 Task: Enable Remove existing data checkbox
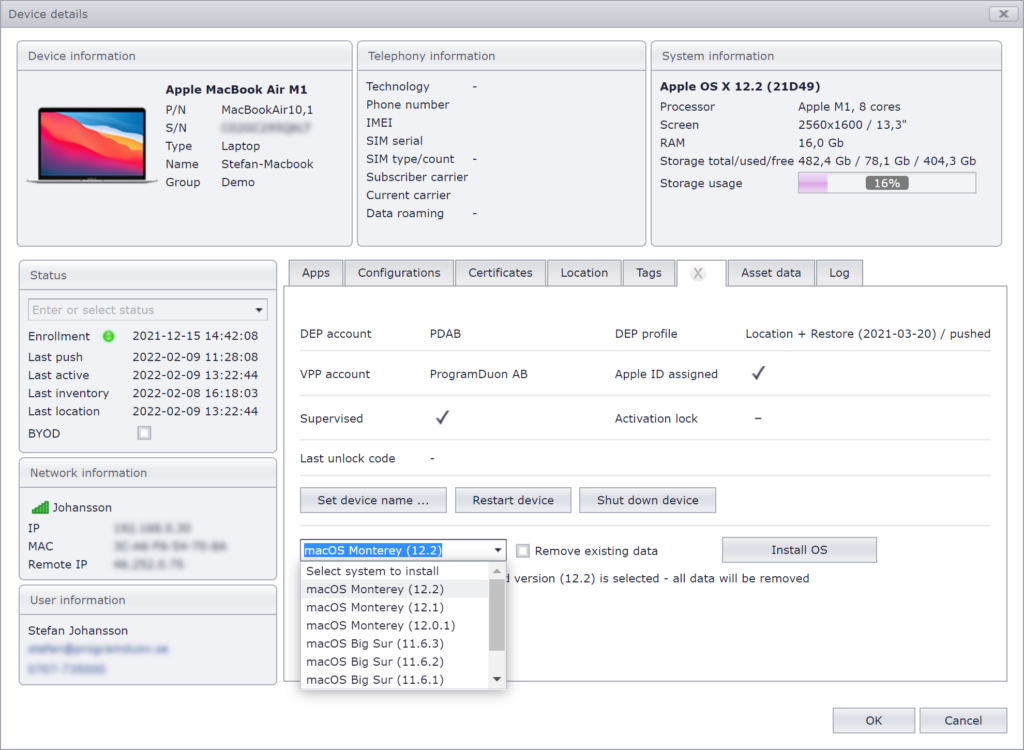(x=522, y=551)
